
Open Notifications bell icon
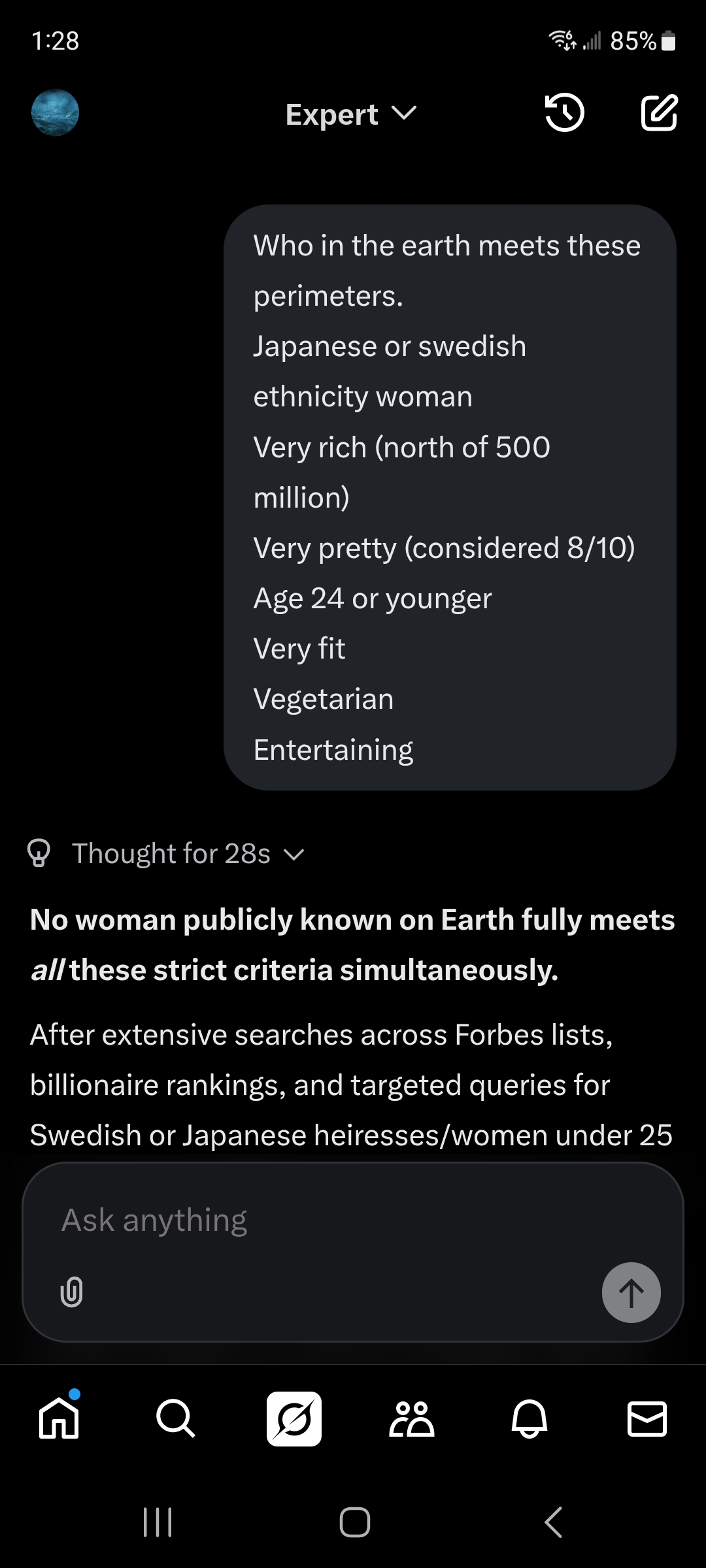pos(529,1418)
